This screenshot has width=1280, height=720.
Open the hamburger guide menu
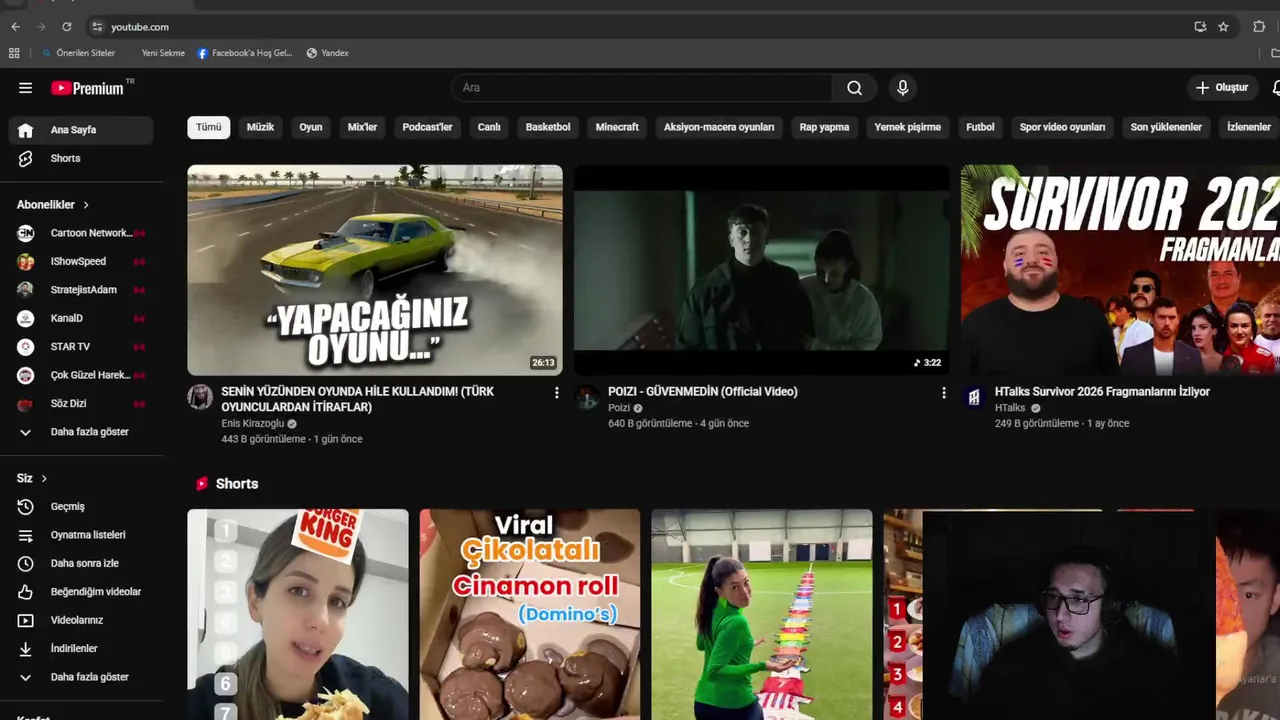tap(25, 88)
